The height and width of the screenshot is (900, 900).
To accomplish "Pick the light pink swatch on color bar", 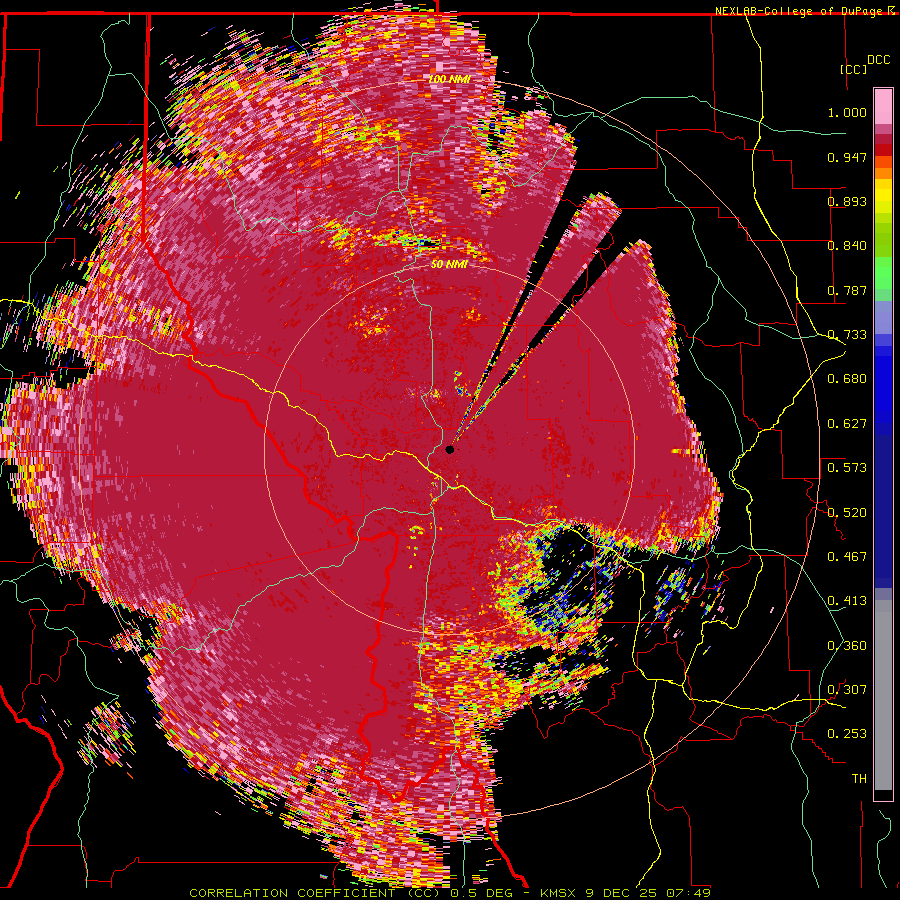I will (x=883, y=106).
